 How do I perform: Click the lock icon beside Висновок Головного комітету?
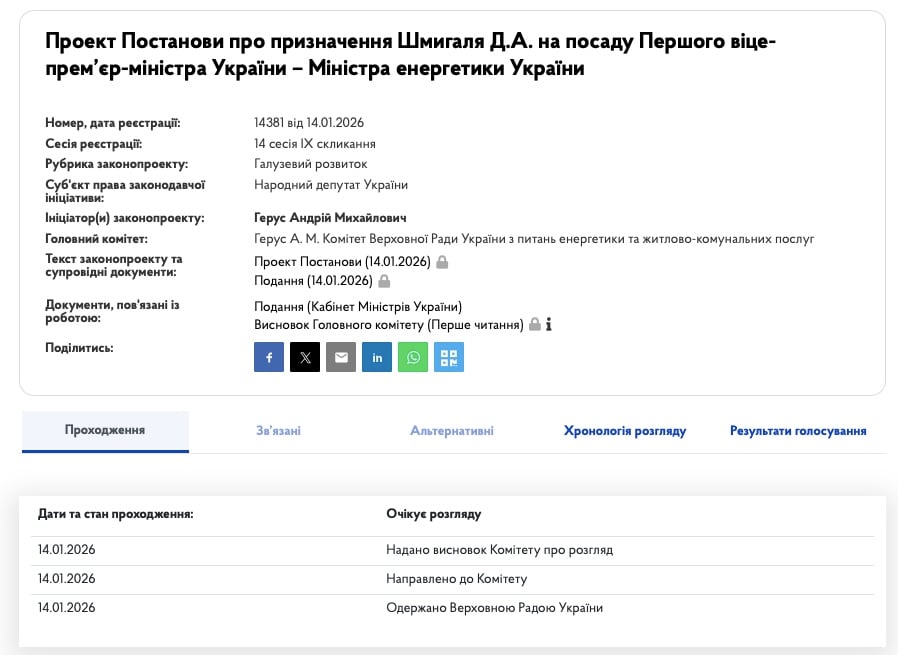coord(535,325)
